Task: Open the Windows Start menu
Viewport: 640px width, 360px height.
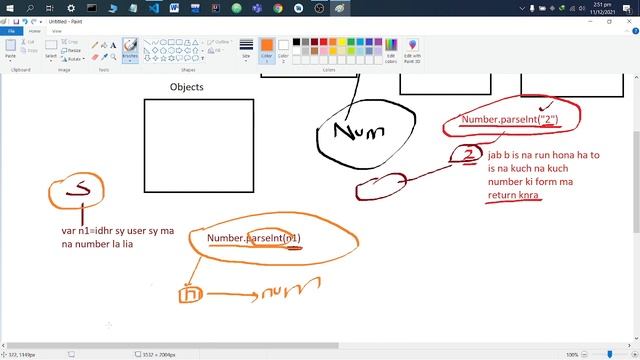Action: 10,8
